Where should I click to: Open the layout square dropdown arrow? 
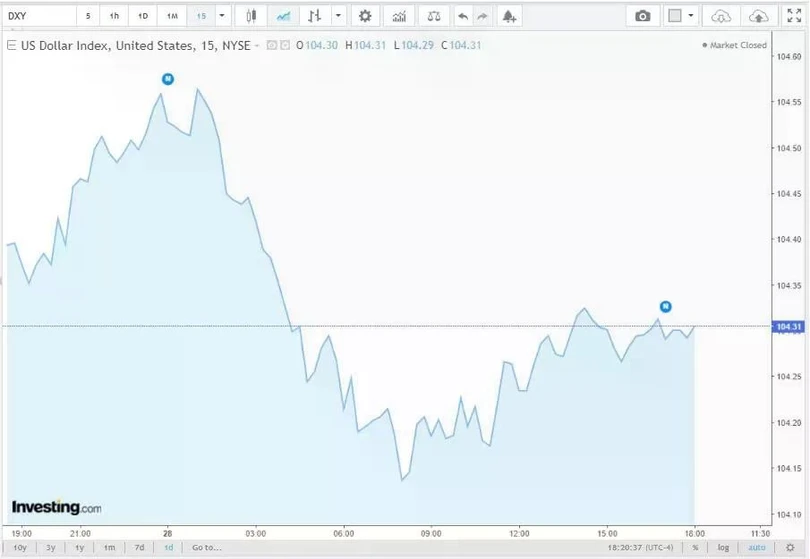click(x=691, y=16)
